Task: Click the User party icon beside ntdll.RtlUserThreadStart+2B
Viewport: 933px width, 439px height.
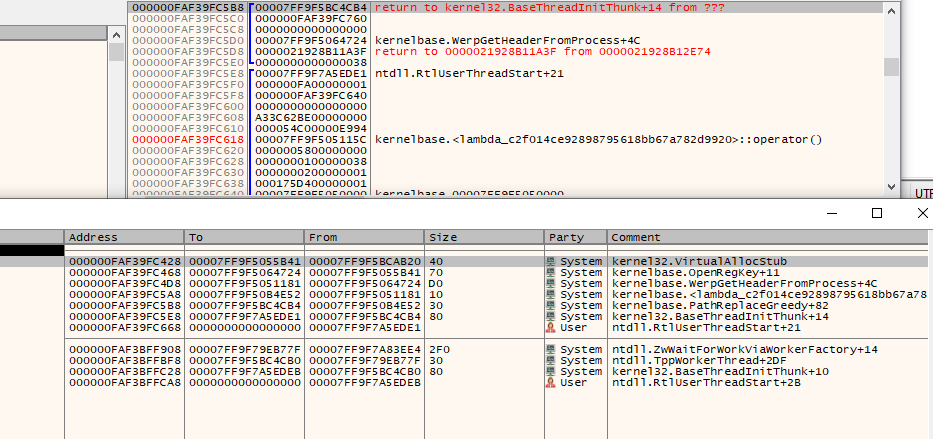Action: tap(551, 382)
